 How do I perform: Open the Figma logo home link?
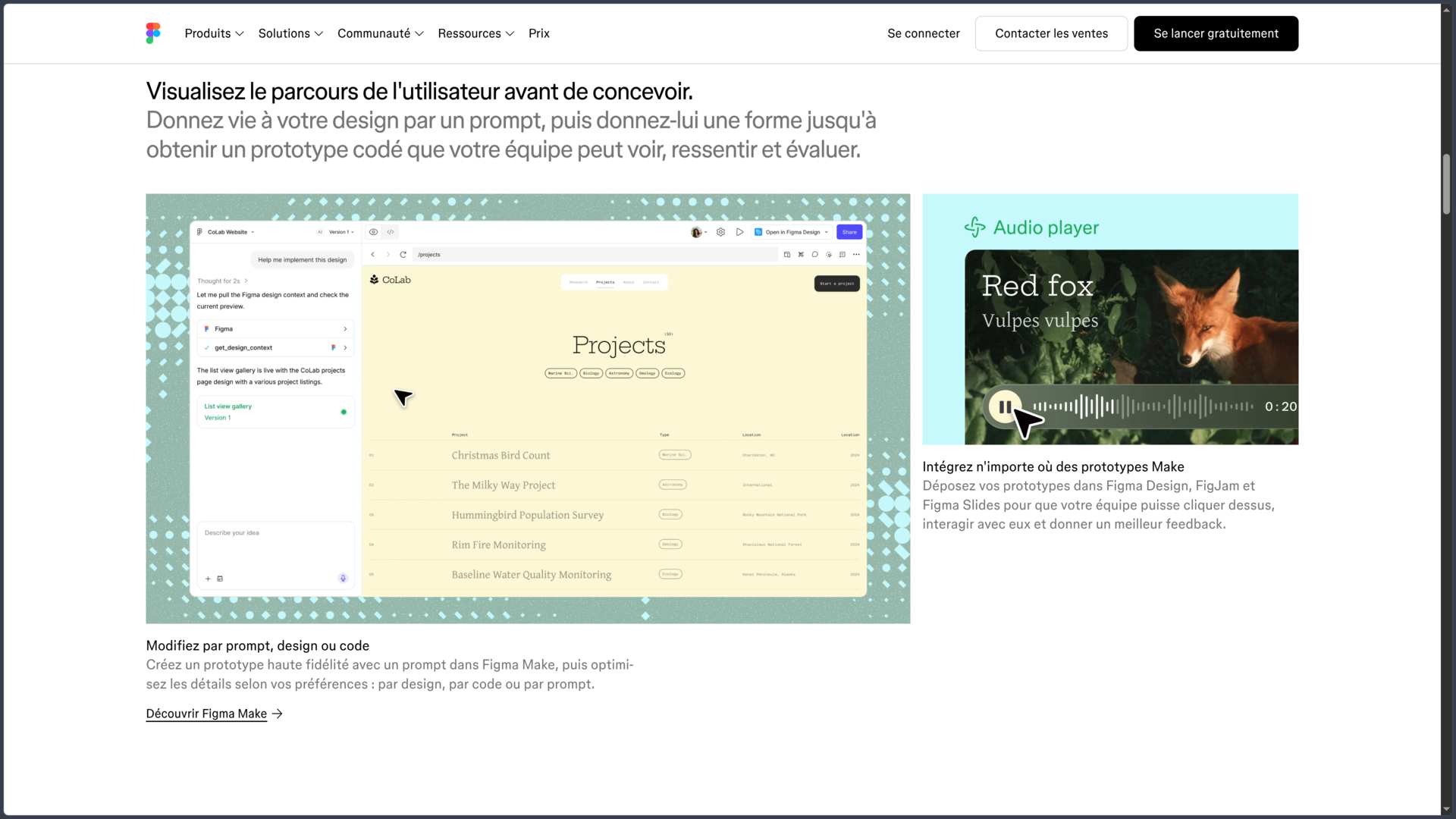tap(153, 33)
